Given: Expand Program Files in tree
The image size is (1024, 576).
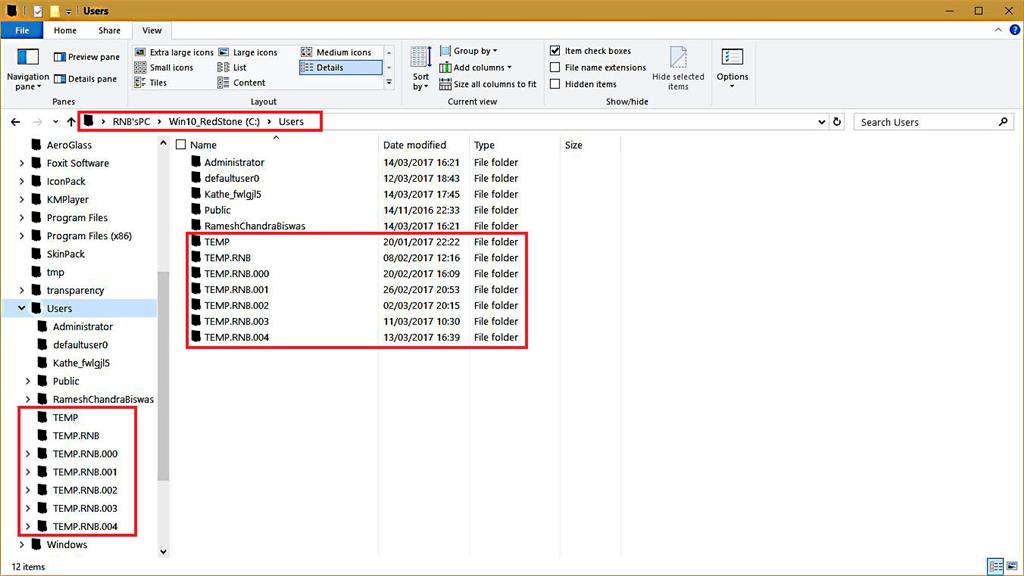Looking at the screenshot, I should [x=22, y=217].
